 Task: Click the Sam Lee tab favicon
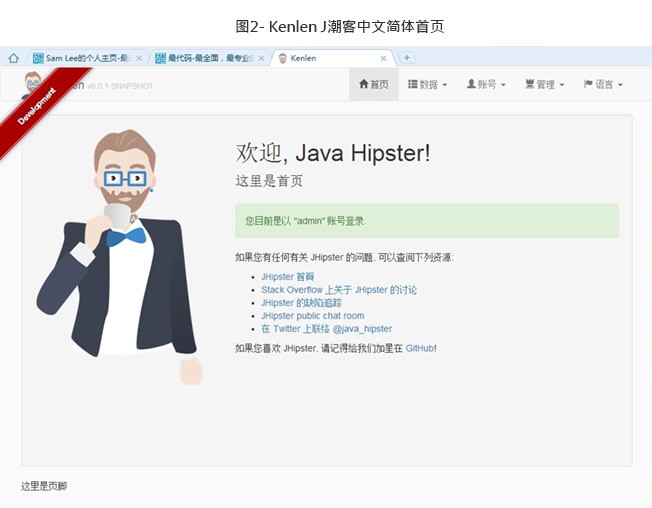coord(38,58)
